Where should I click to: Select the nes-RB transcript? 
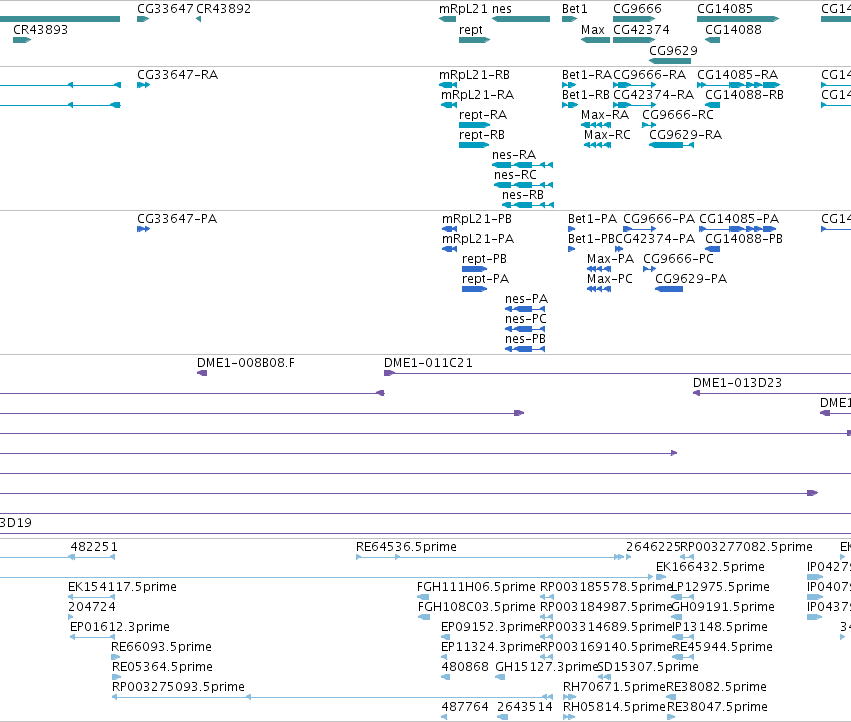coord(528,205)
